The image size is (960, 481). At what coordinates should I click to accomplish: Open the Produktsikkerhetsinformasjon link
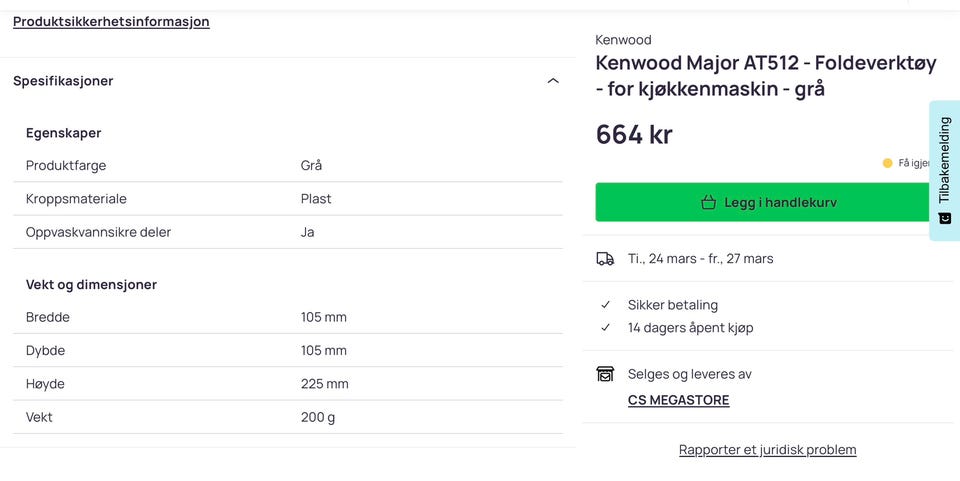tap(111, 21)
